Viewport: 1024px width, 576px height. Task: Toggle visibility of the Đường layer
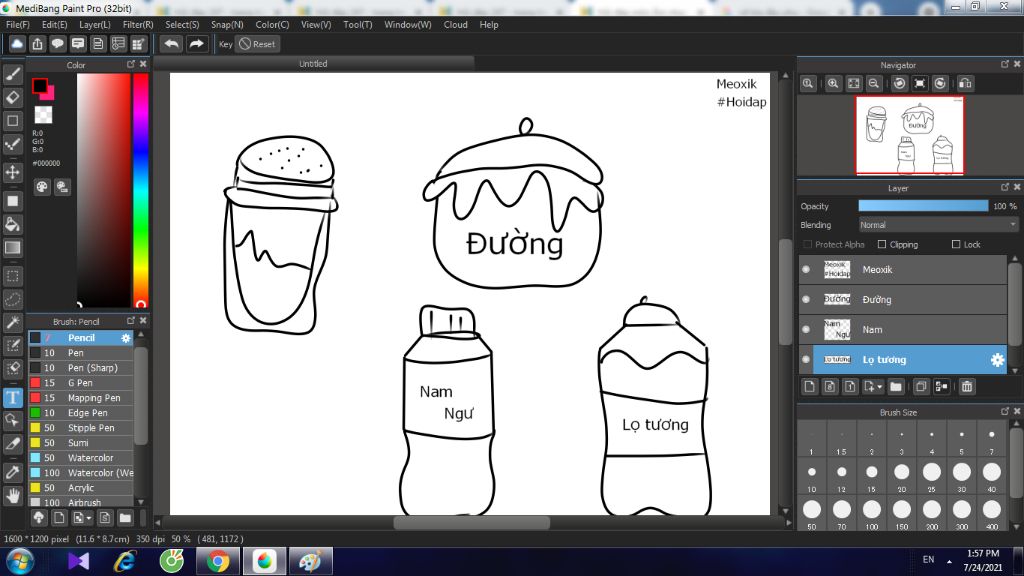pos(807,300)
